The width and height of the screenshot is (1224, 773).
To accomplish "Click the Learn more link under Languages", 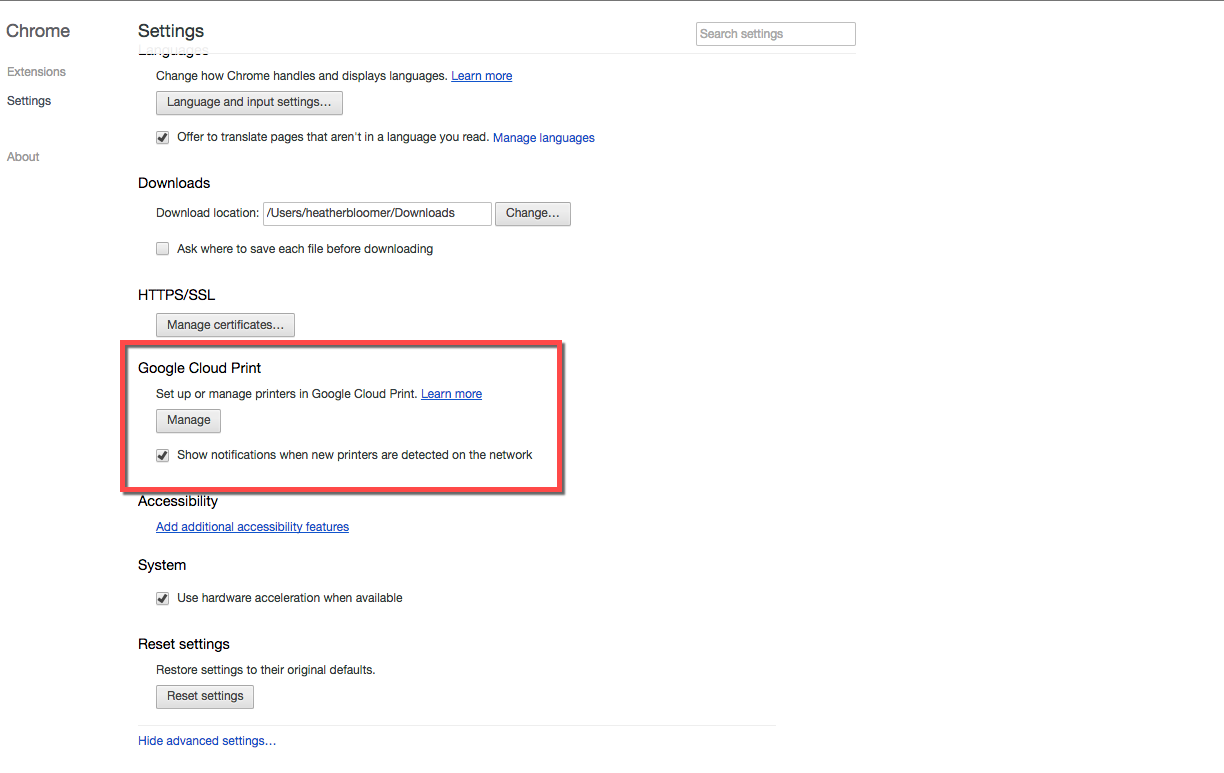I will (x=482, y=76).
